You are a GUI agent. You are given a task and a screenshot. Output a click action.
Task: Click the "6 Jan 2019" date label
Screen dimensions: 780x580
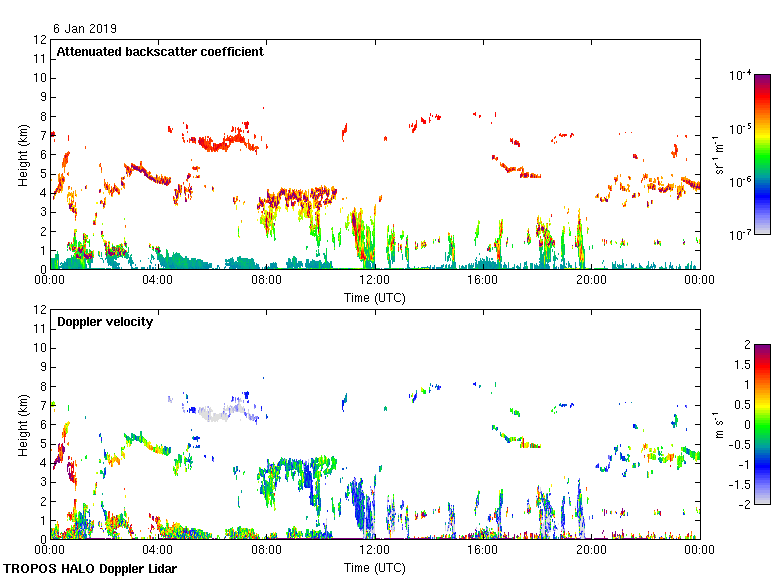tap(86, 28)
